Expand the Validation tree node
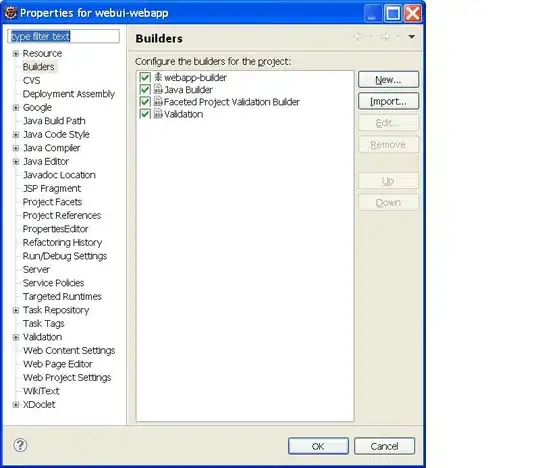Viewport: 540px width, 468px height. tap(16, 337)
